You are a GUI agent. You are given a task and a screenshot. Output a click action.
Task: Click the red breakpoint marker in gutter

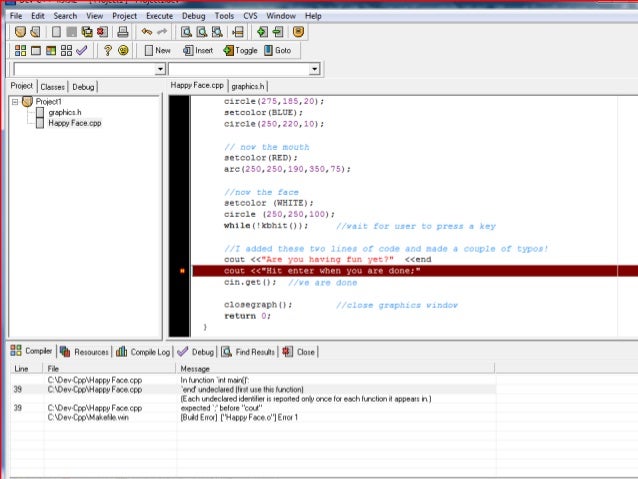pos(181,271)
